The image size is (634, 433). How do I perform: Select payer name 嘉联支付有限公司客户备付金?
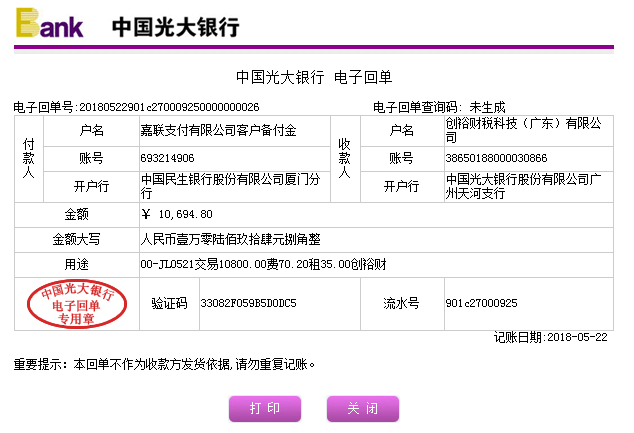pyautogui.click(x=219, y=130)
